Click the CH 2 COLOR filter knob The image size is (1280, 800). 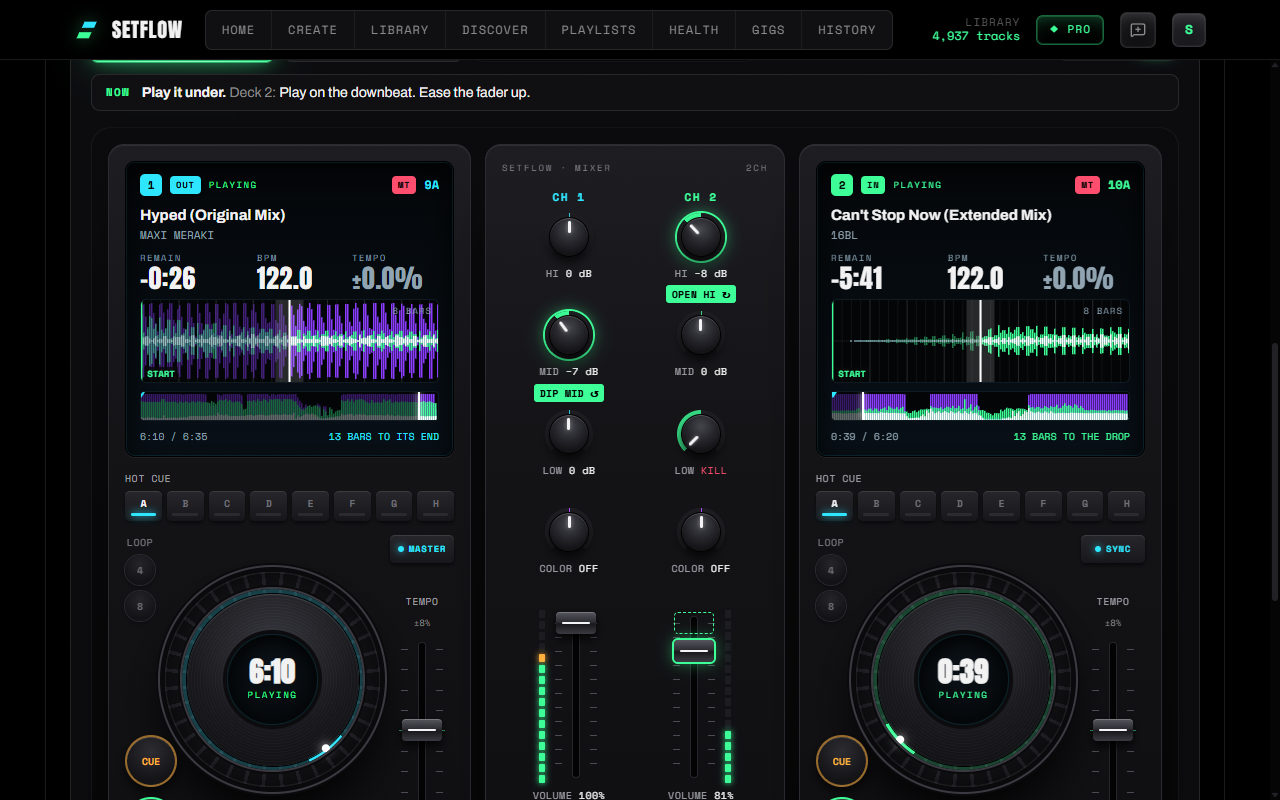pos(701,532)
